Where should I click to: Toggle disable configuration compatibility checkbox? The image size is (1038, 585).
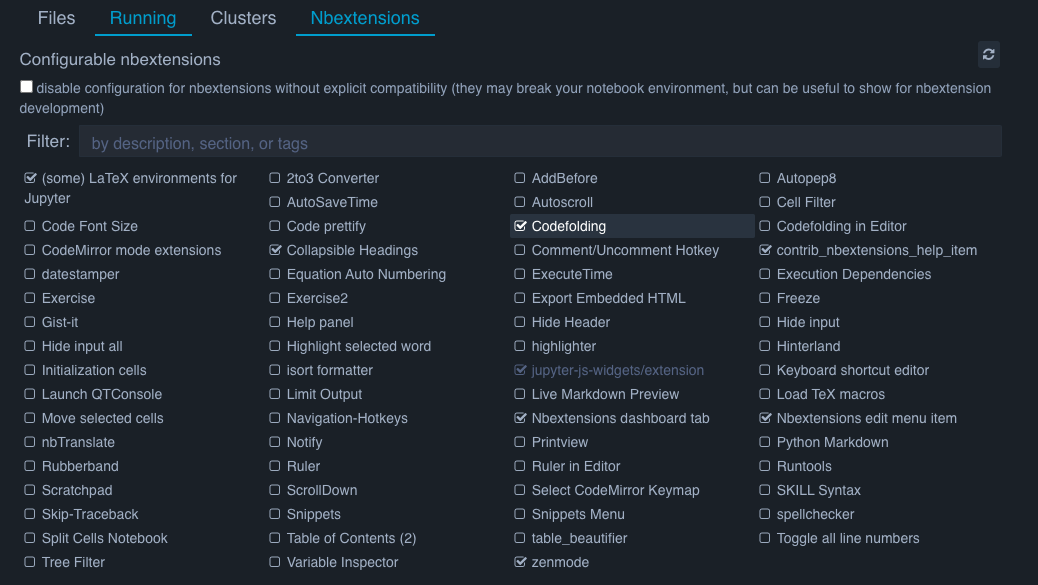pos(26,87)
